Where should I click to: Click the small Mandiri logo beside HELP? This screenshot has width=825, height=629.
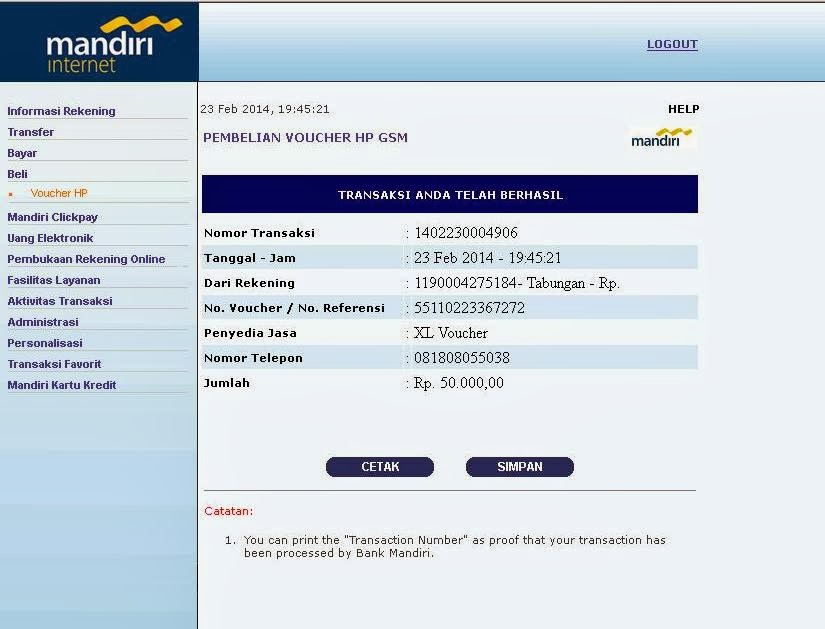click(662, 138)
